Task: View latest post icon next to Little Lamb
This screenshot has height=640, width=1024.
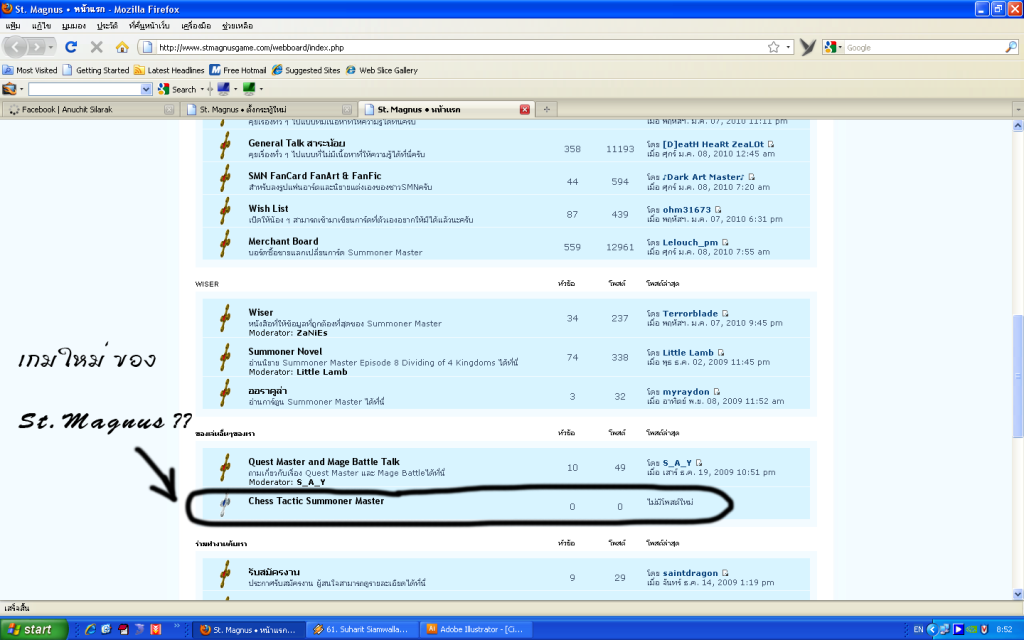Action: click(x=721, y=353)
